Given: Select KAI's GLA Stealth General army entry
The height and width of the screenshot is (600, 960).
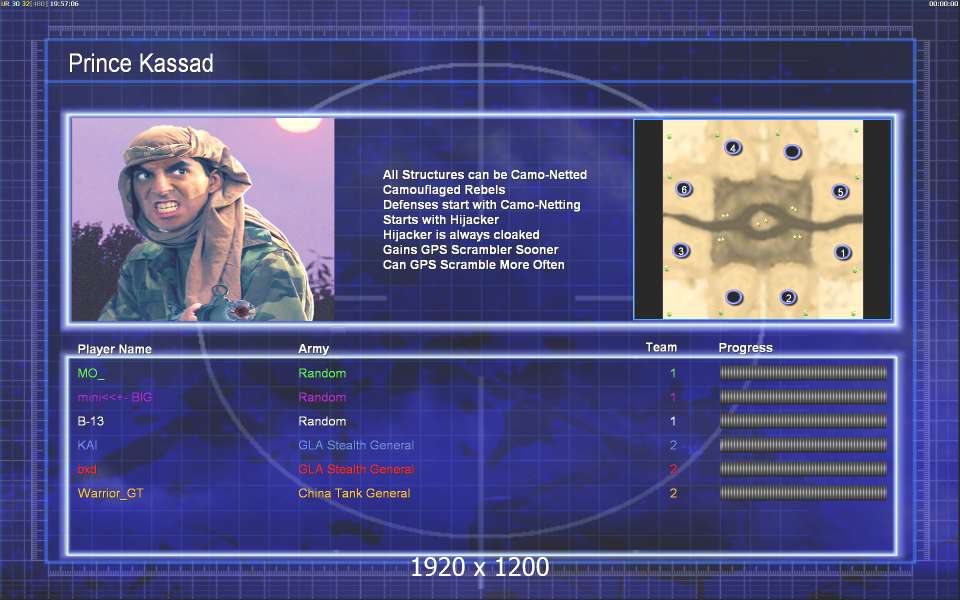Looking at the screenshot, I should pos(356,445).
